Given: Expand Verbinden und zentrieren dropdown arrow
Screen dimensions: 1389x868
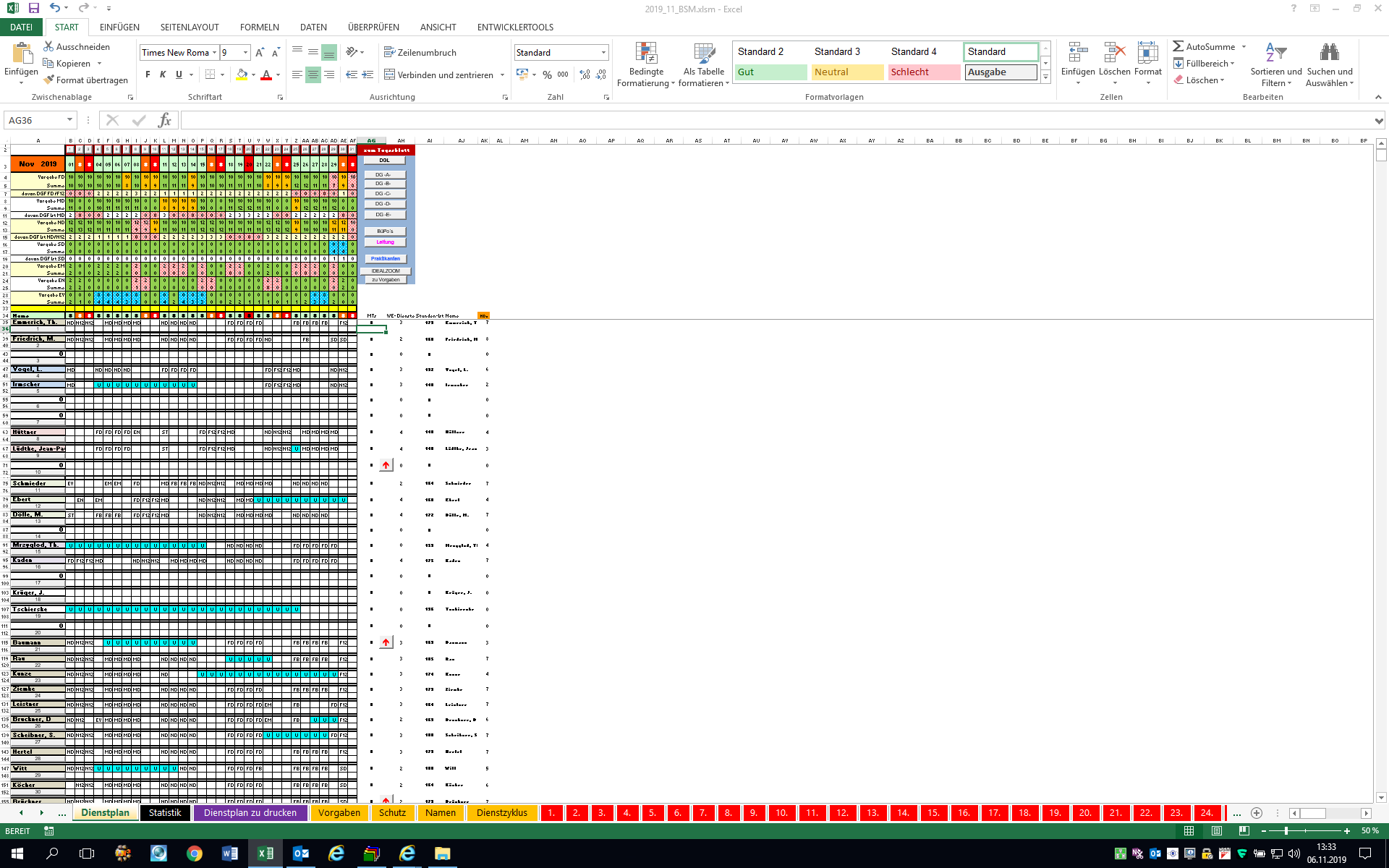Looking at the screenshot, I should [x=502, y=75].
